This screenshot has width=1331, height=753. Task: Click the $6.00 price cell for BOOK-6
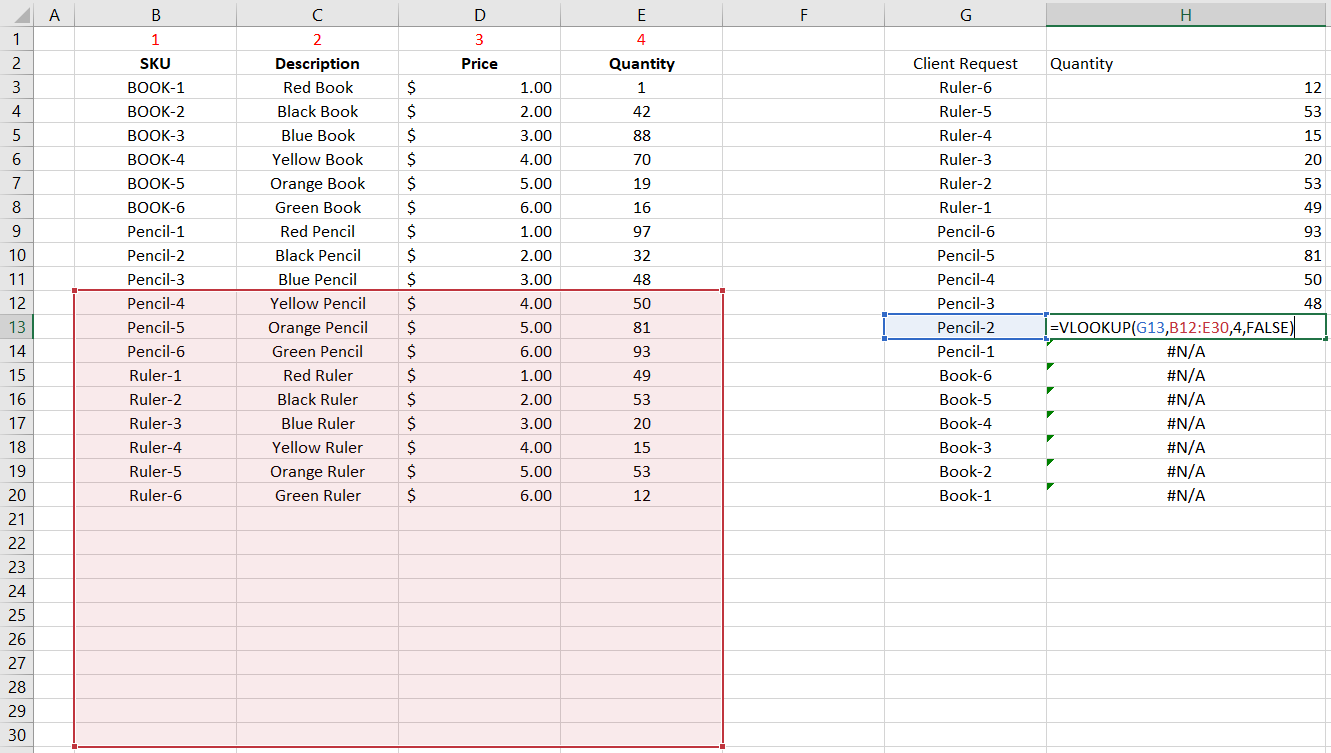pos(479,207)
